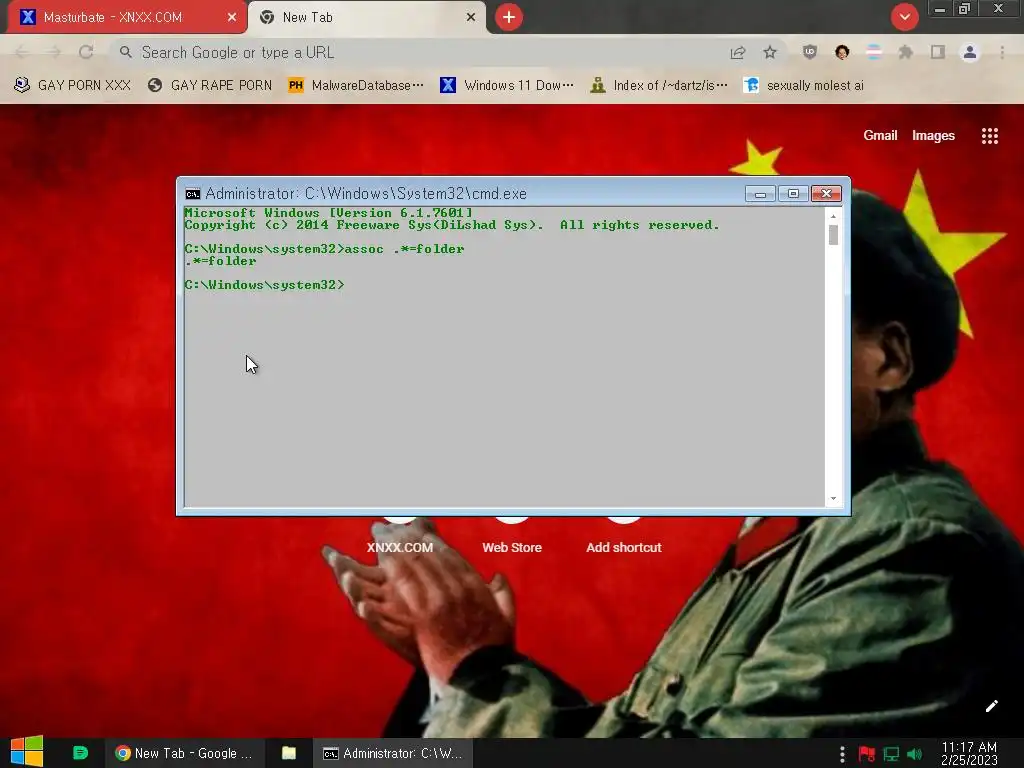Viewport: 1024px width, 768px height.
Task: Go back with the browser back arrow
Action: point(22,52)
